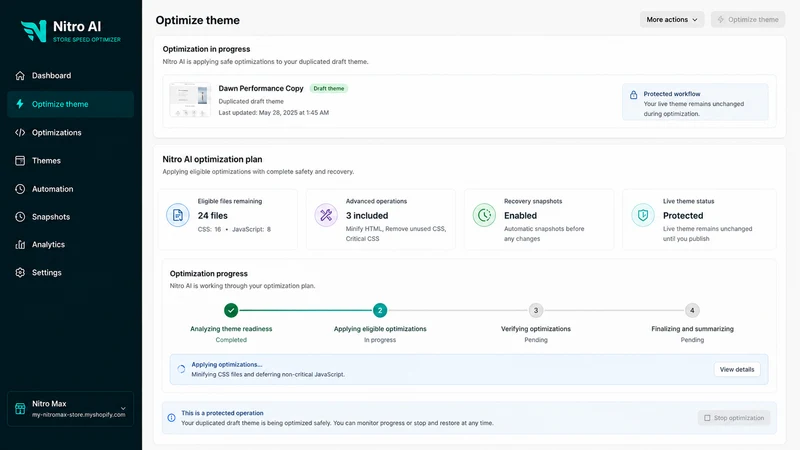Click the Optimize theme lightning icon in sidebar
The width and height of the screenshot is (800, 450).
[20, 104]
